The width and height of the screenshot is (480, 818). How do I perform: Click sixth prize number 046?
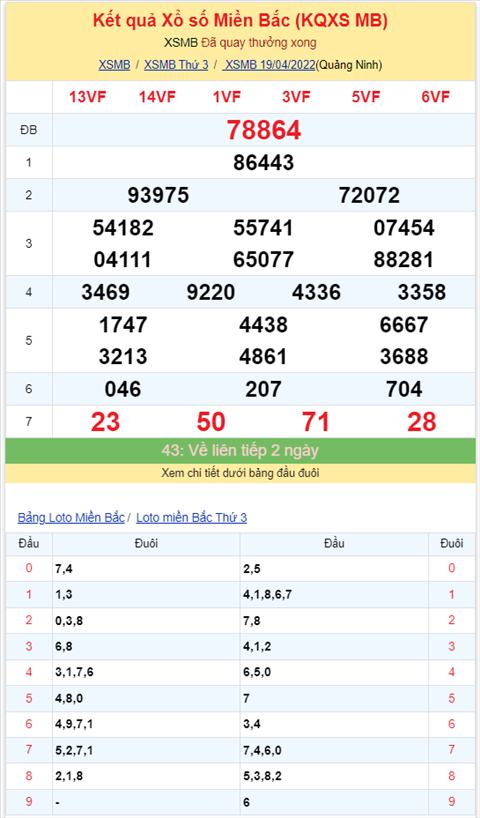(x=123, y=389)
